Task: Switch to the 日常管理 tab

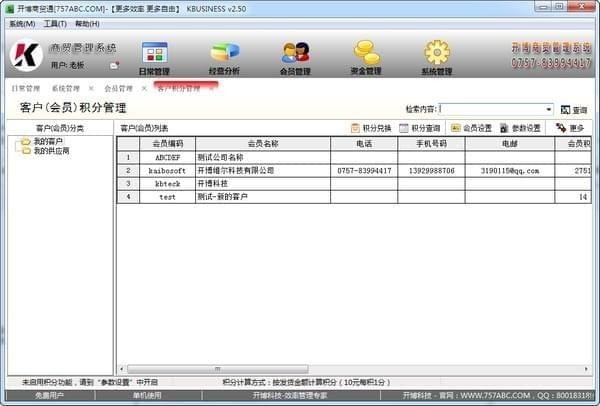Action: tap(25, 89)
